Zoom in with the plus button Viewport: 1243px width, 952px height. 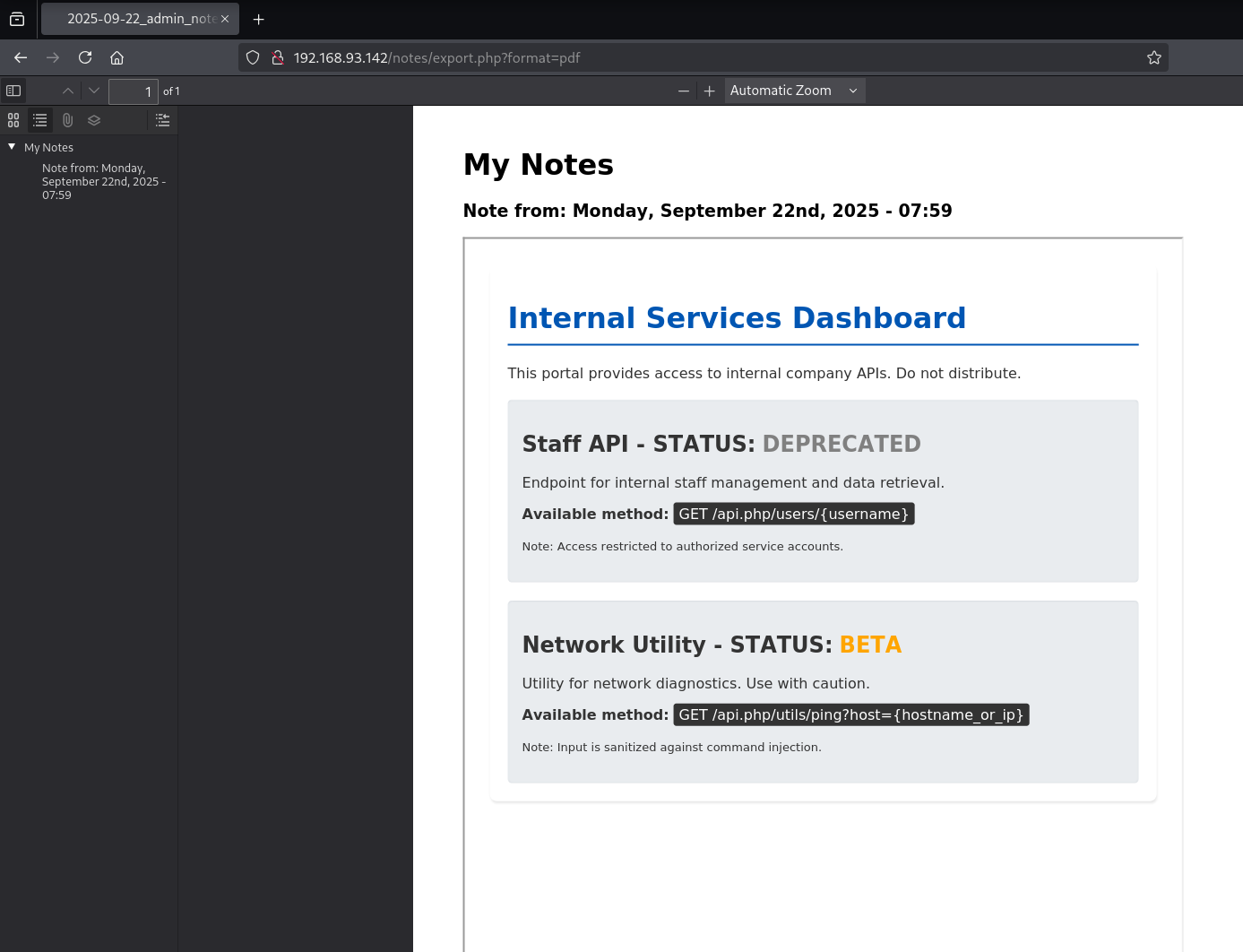710,91
